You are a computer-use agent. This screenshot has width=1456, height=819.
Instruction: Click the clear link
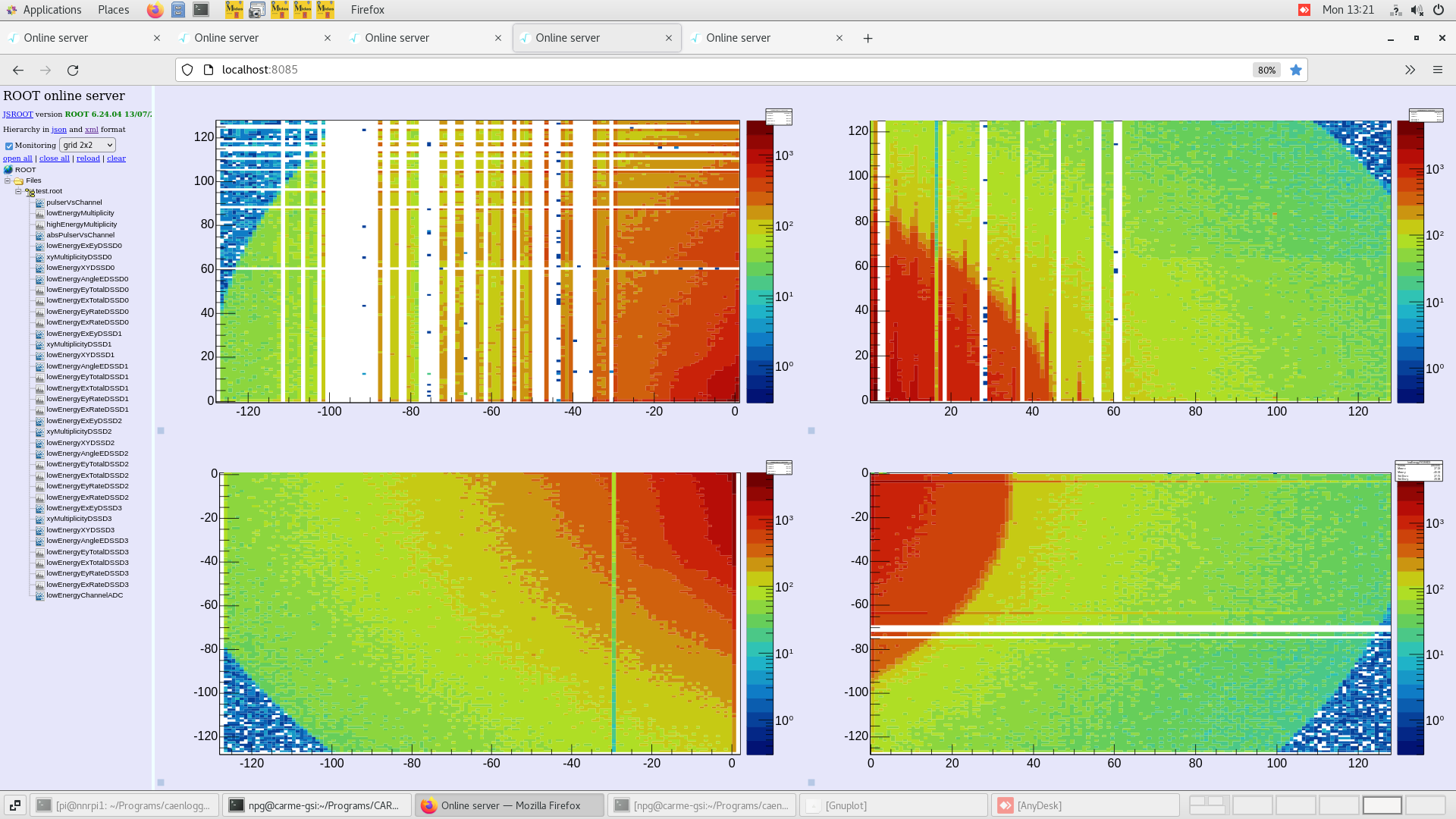point(115,158)
